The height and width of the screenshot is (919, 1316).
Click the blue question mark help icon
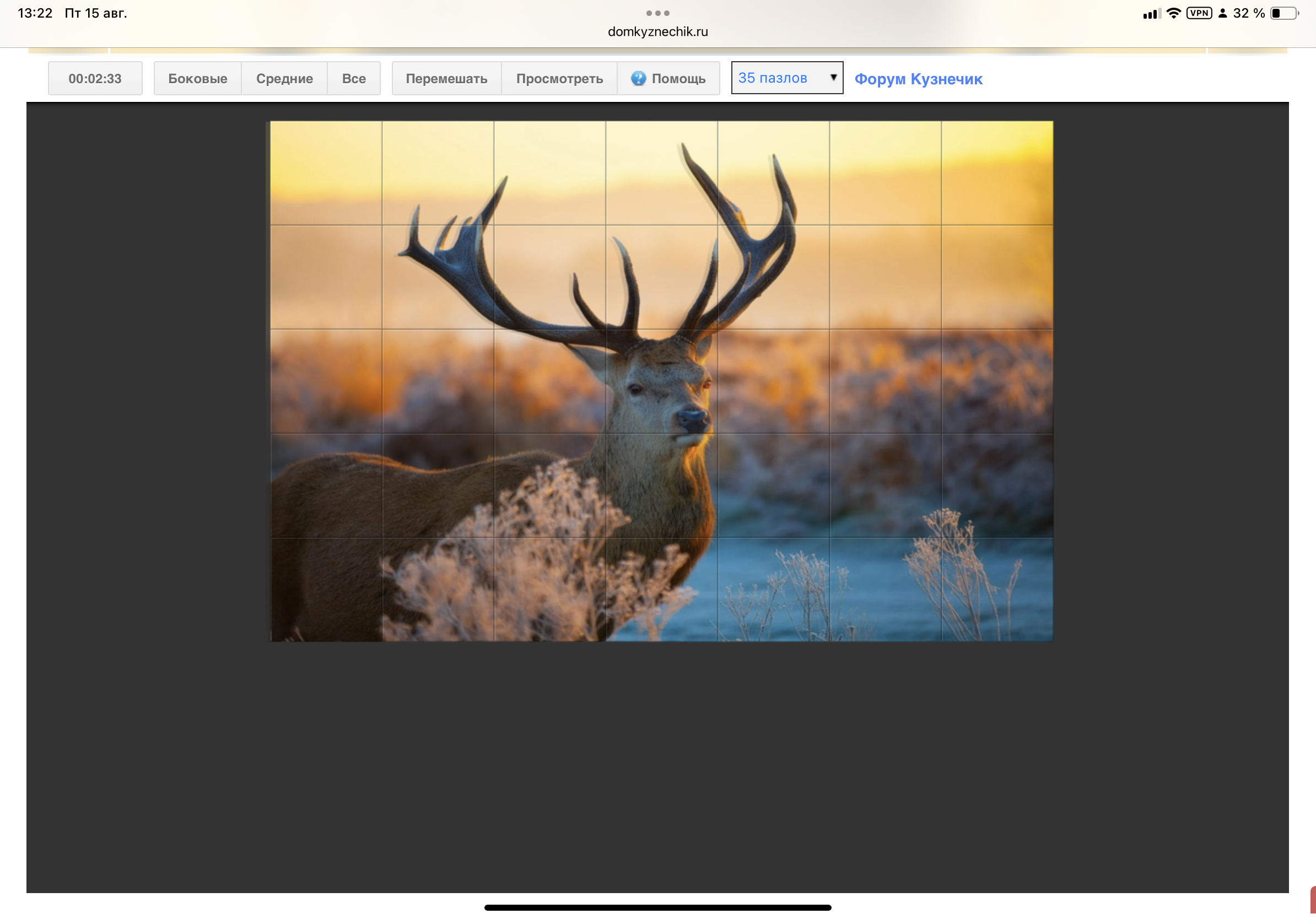tap(639, 78)
